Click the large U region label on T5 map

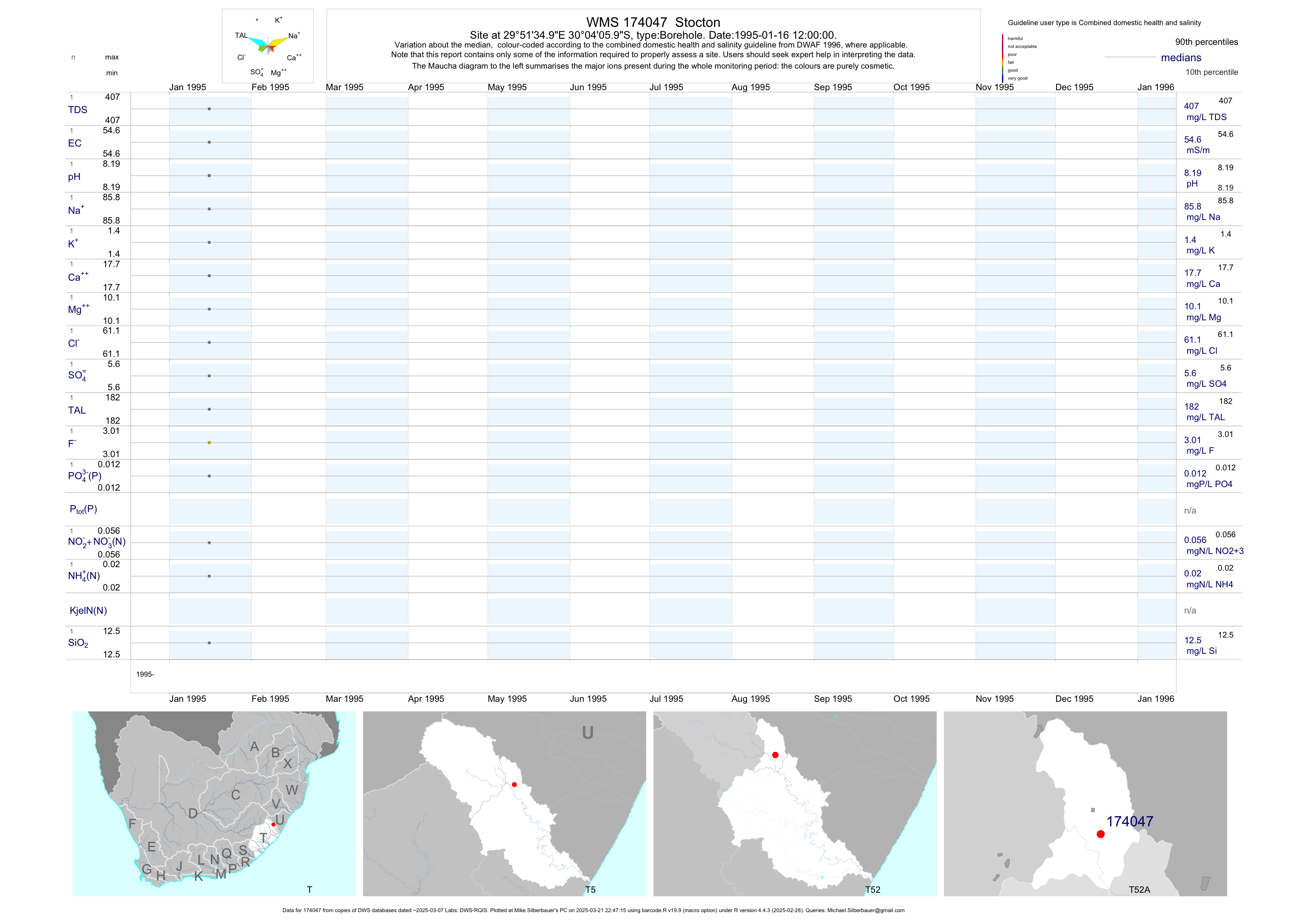(x=587, y=733)
